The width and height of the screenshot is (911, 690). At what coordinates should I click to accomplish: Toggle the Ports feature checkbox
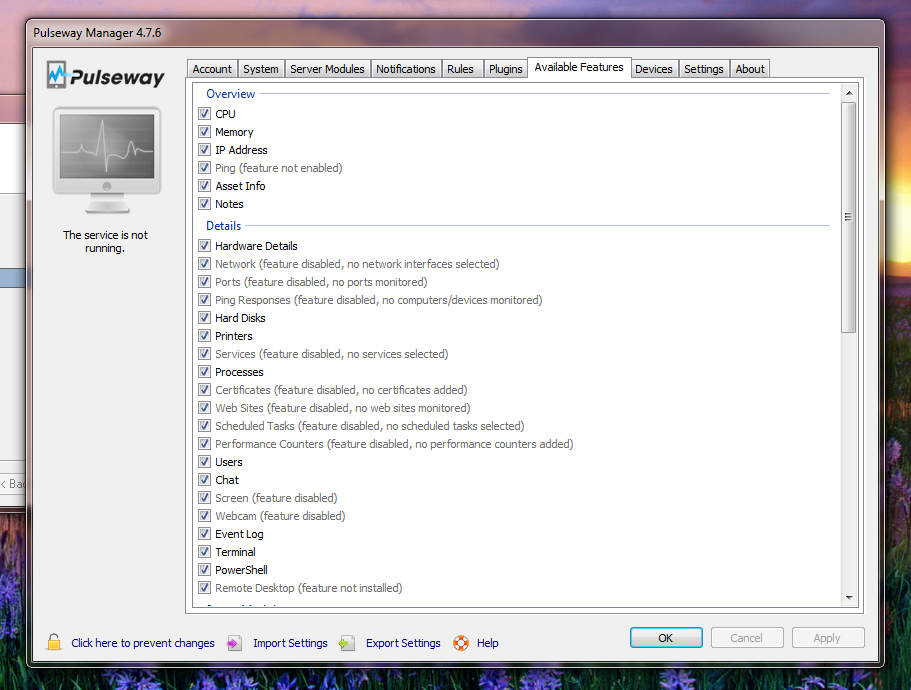[x=204, y=282]
